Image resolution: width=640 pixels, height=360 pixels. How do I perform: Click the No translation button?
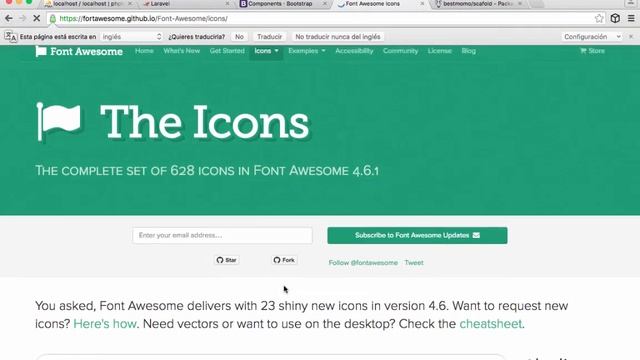click(239, 37)
